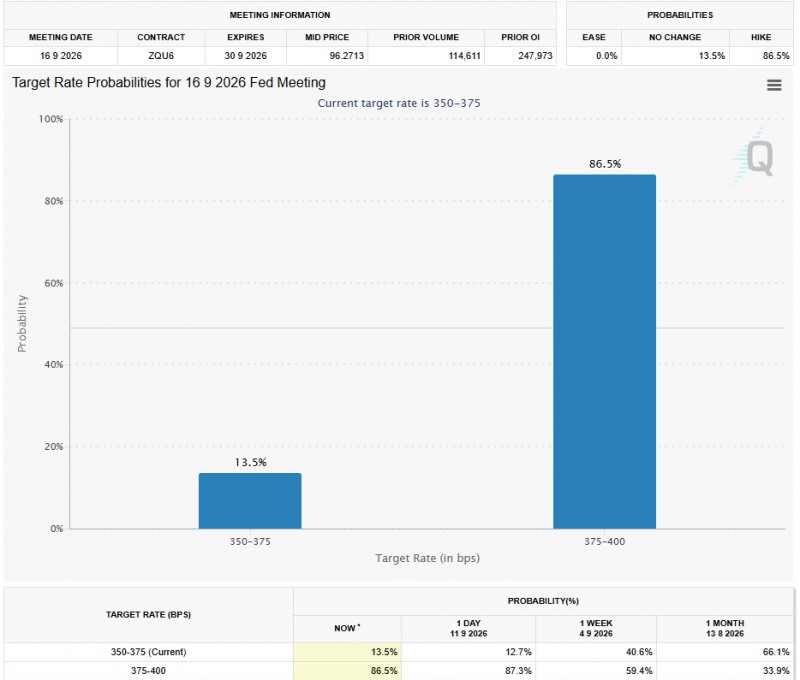Click the vertical Probability axis title
Screen dimensions: 800x680
tap(22, 323)
